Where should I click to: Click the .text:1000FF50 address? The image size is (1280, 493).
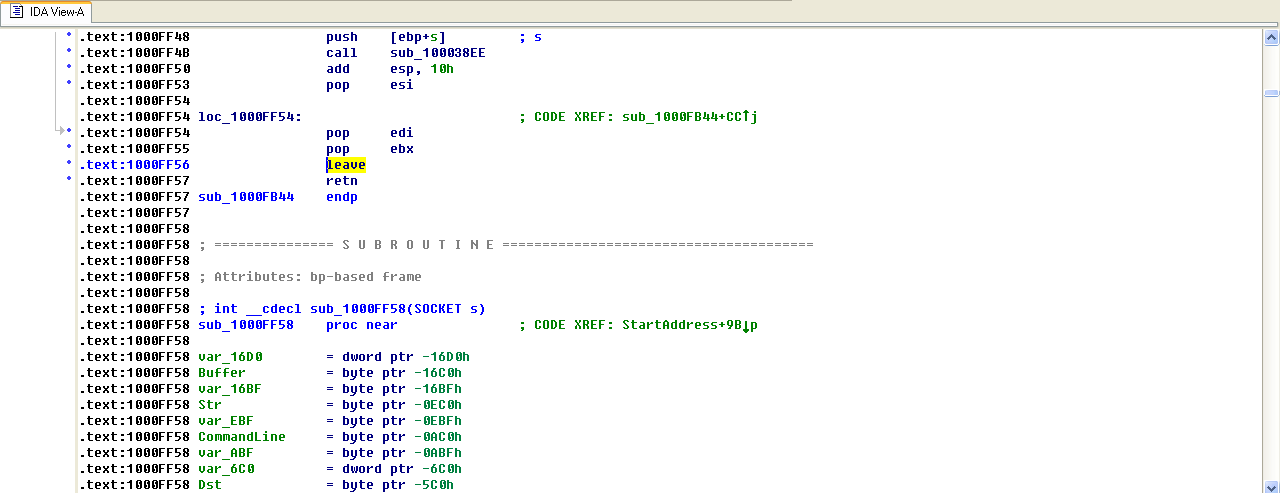(x=134, y=69)
